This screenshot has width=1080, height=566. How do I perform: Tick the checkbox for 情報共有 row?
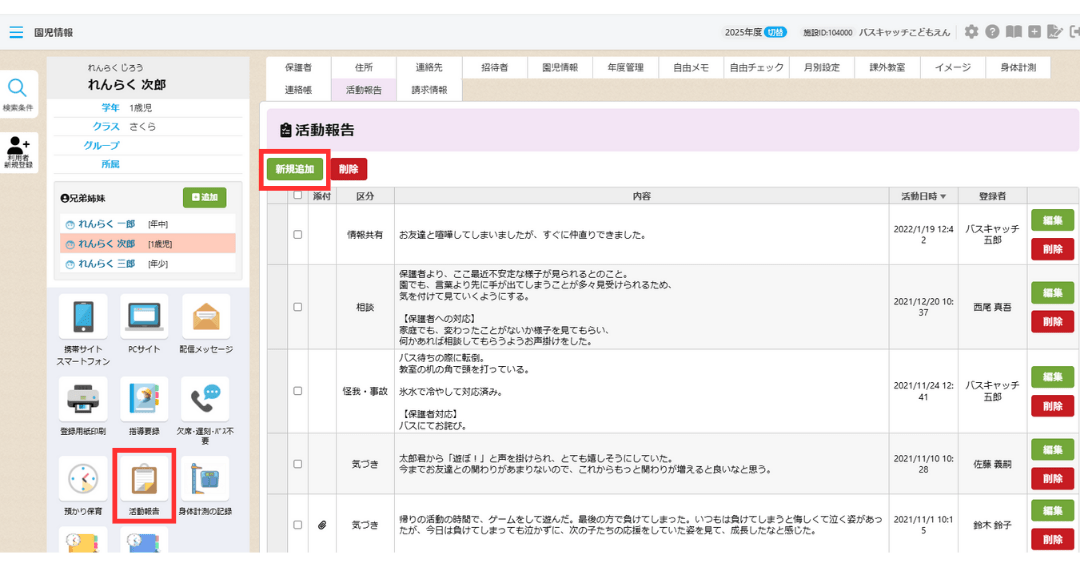297,235
